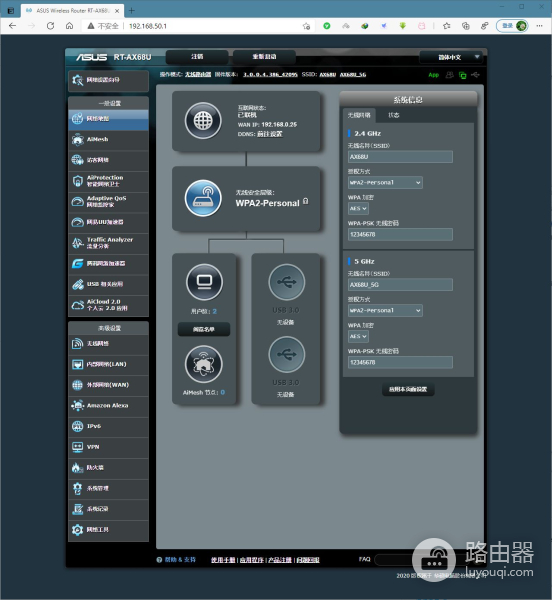Switch to the 状态 tab in 系统信息
This screenshot has width=552, height=600.
394,115
